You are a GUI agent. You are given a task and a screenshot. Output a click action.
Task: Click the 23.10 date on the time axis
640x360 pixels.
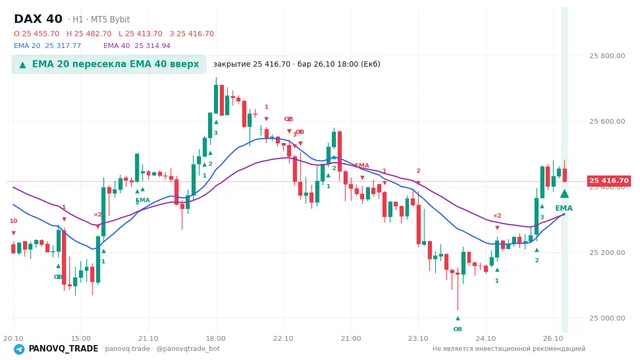(x=418, y=338)
